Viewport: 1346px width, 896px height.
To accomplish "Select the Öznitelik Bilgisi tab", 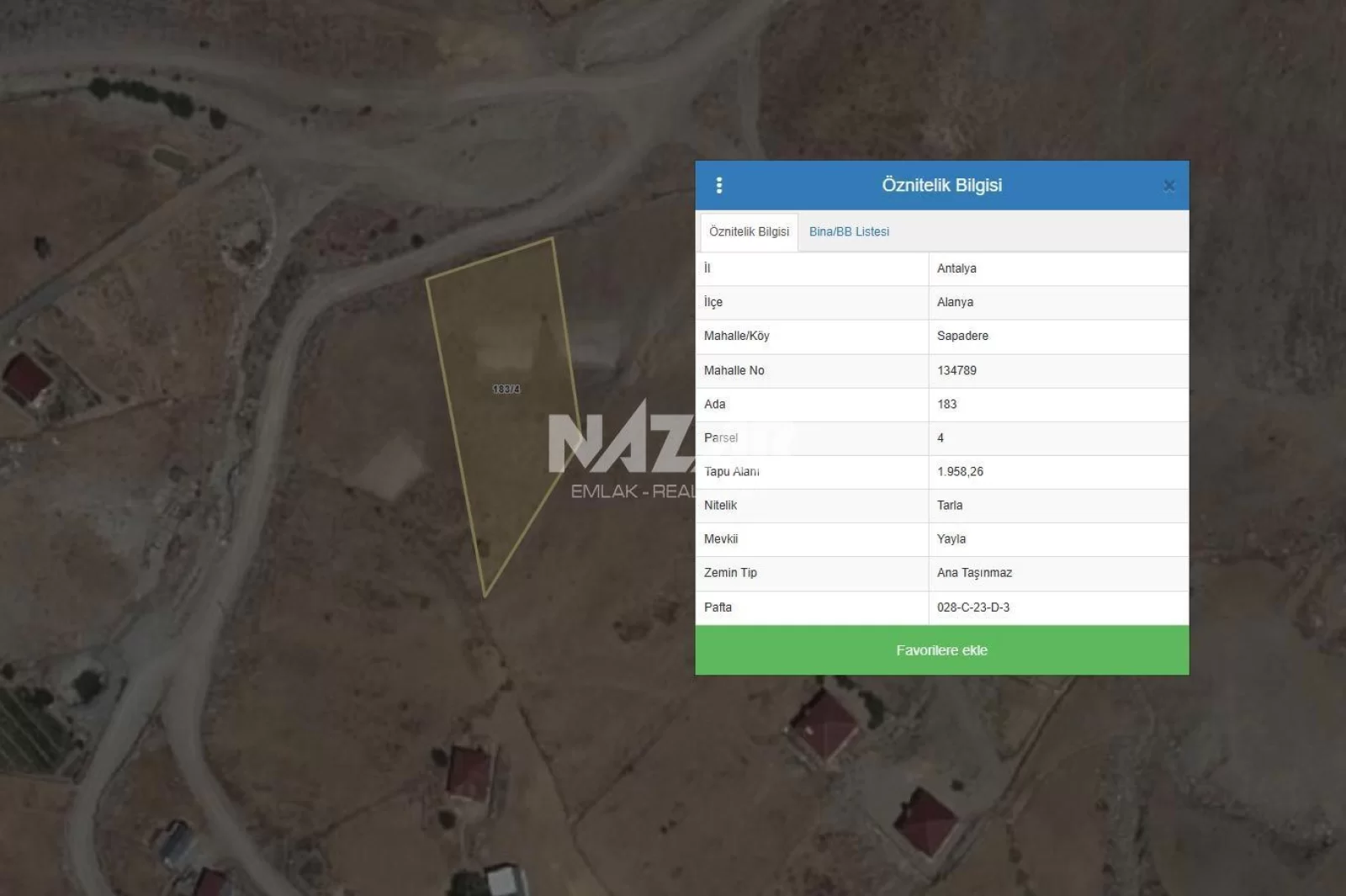I will [749, 231].
